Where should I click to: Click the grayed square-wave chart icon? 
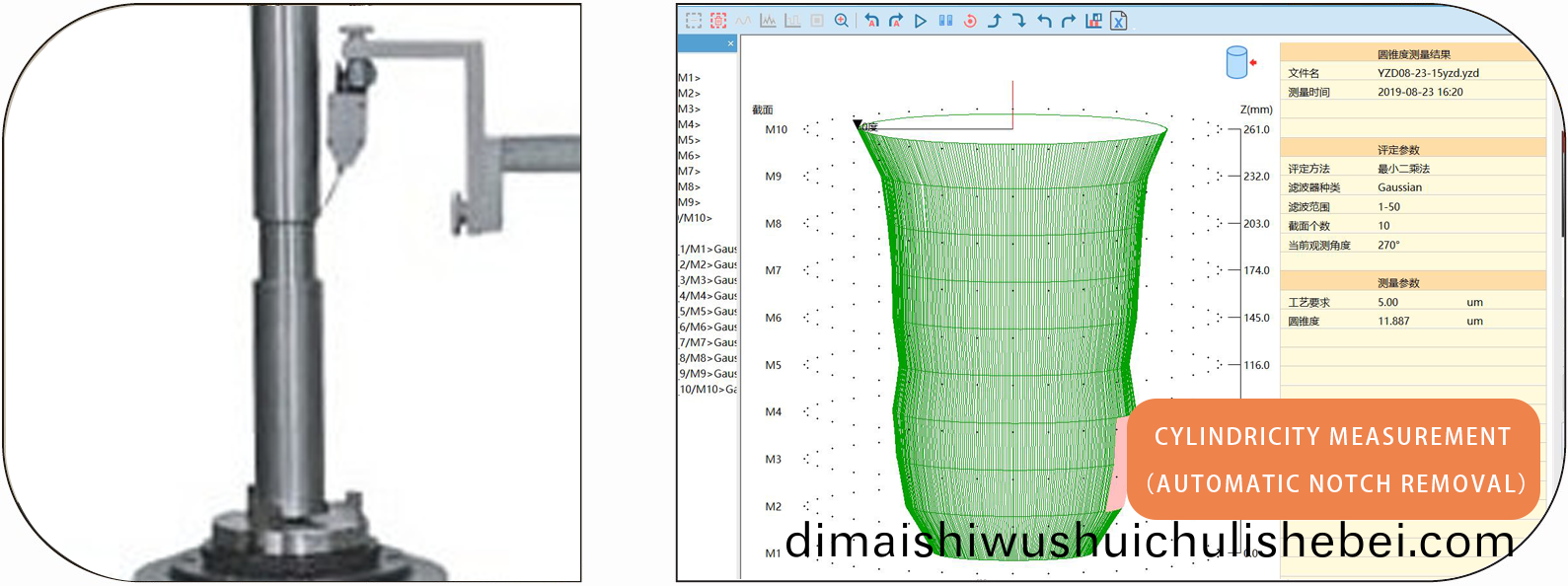[x=792, y=20]
